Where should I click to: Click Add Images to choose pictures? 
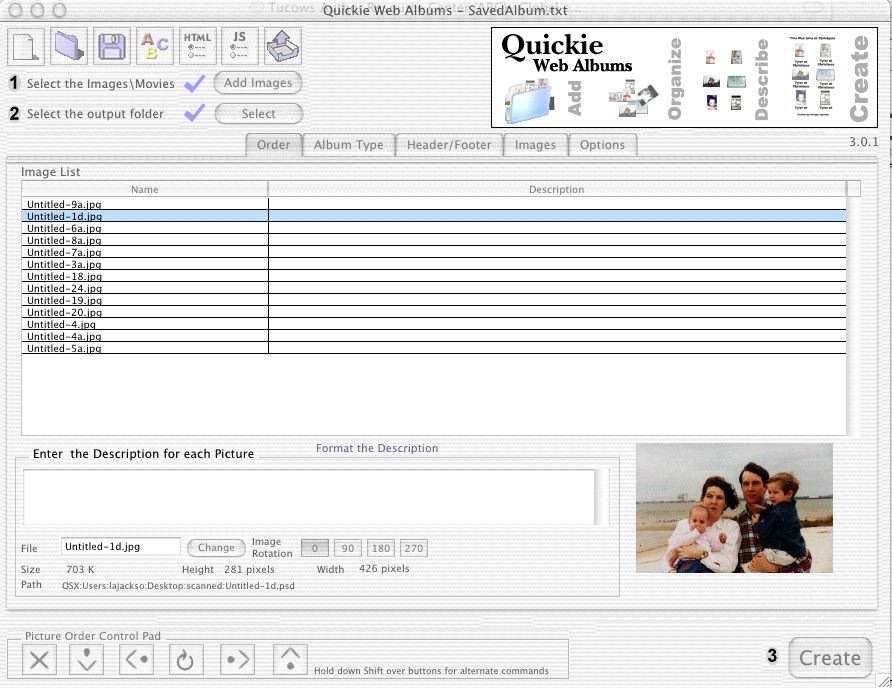(x=257, y=83)
